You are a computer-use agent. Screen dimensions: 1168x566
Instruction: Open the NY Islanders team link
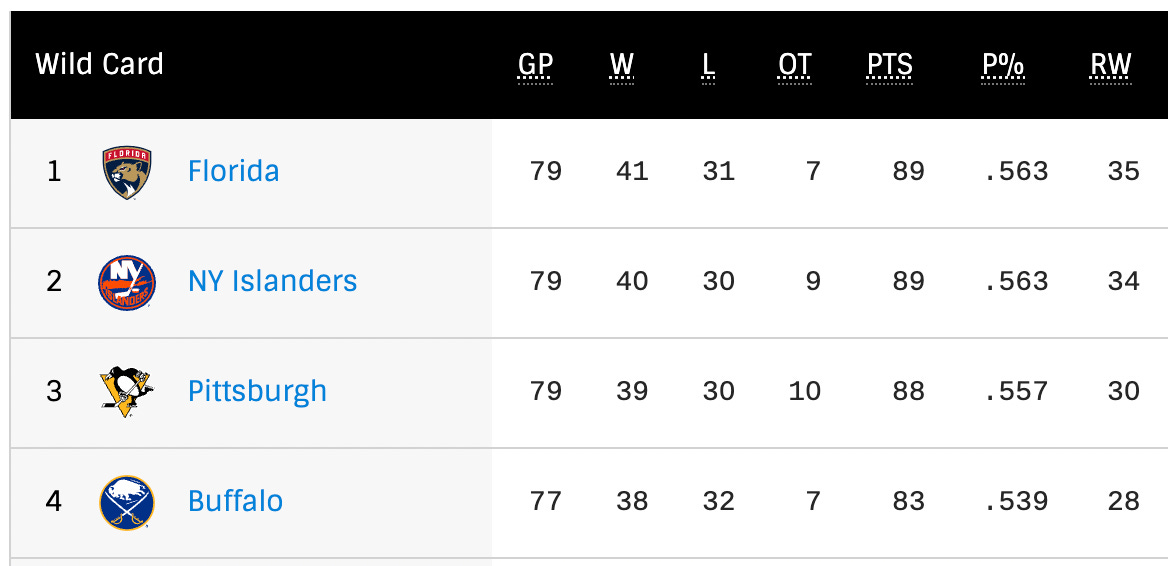pos(273,281)
